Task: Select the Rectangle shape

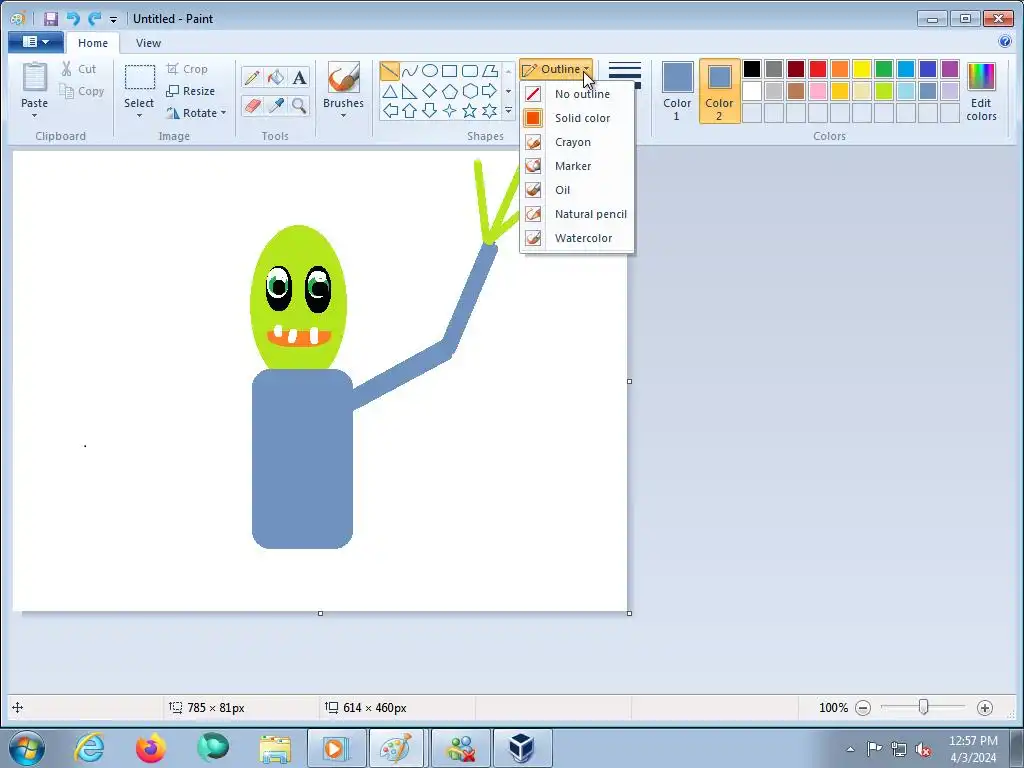Action: [x=449, y=71]
